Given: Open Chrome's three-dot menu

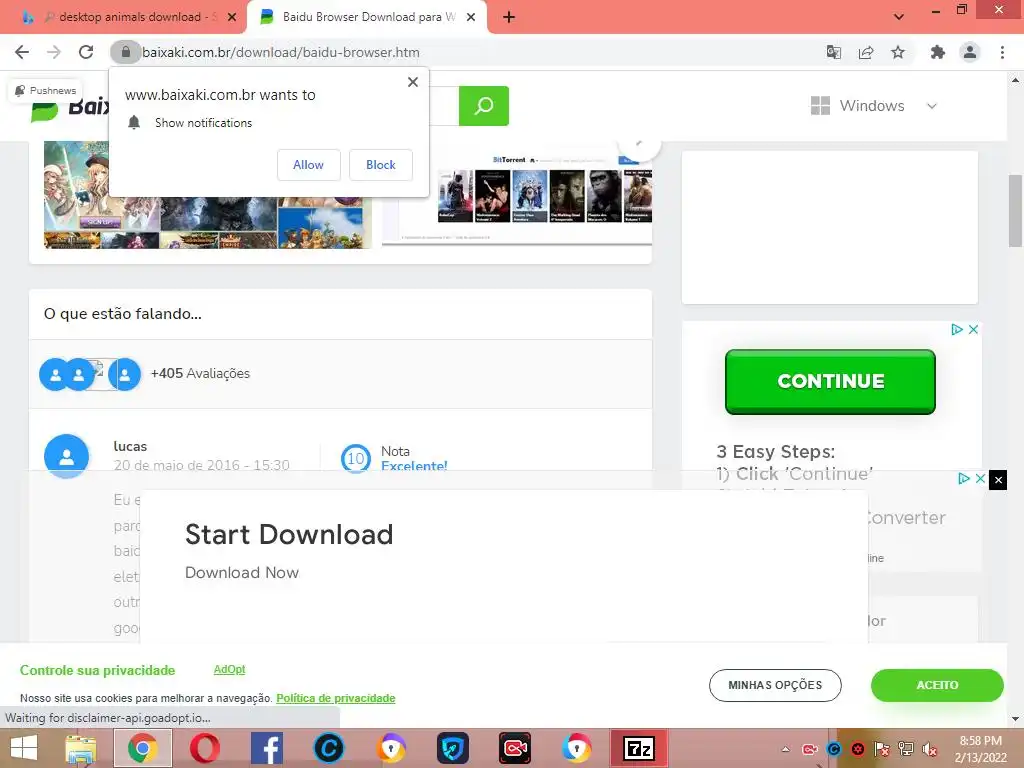Looking at the screenshot, I should pyautogui.click(x=1002, y=52).
